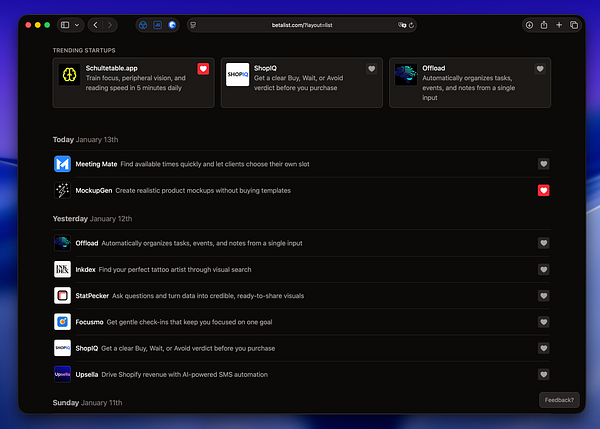Open the Feedback? button

coord(559,400)
